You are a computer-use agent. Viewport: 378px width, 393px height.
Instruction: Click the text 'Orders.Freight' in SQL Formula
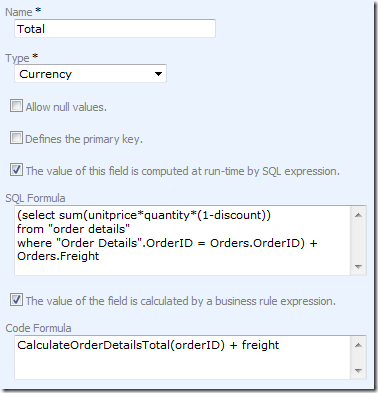click(58, 256)
